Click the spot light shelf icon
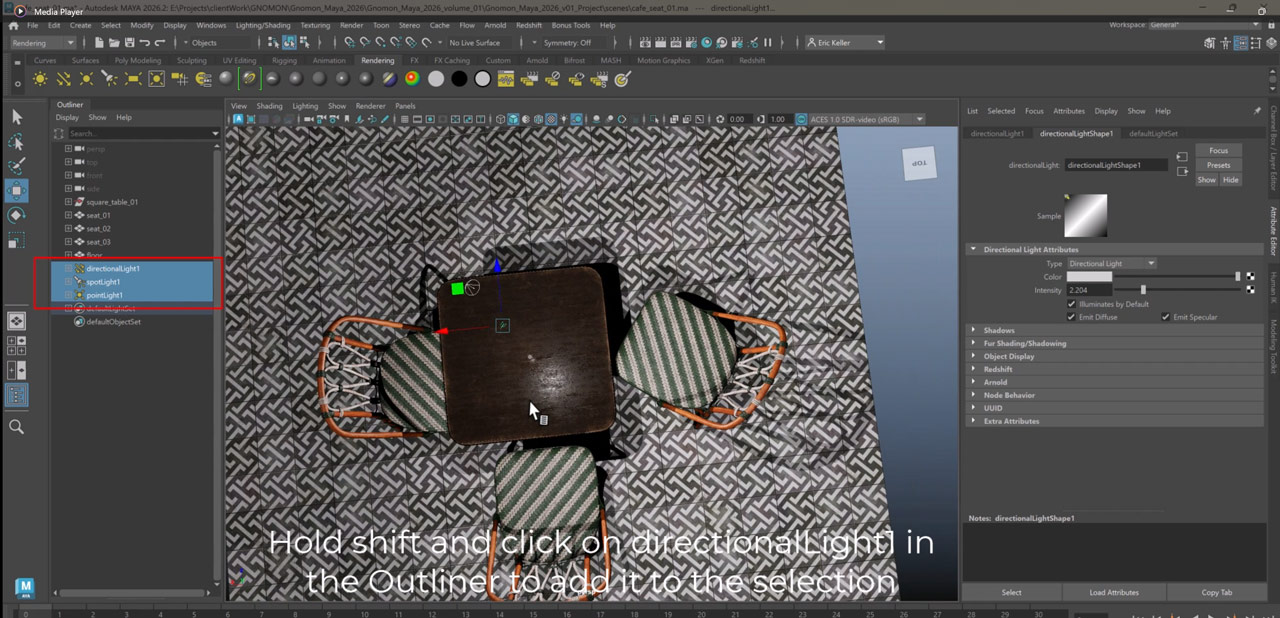 (109, 79)
